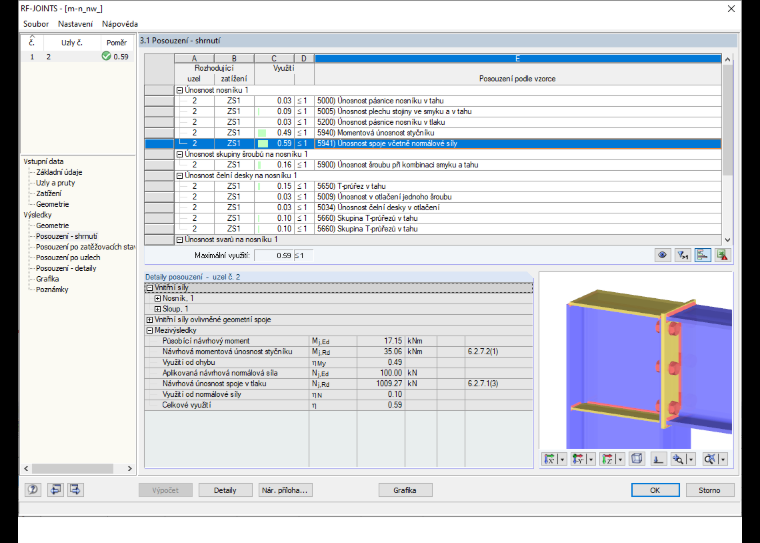This screenshot has width=760, height=543.
Task: Click the Detaily button
Action: 225,490
